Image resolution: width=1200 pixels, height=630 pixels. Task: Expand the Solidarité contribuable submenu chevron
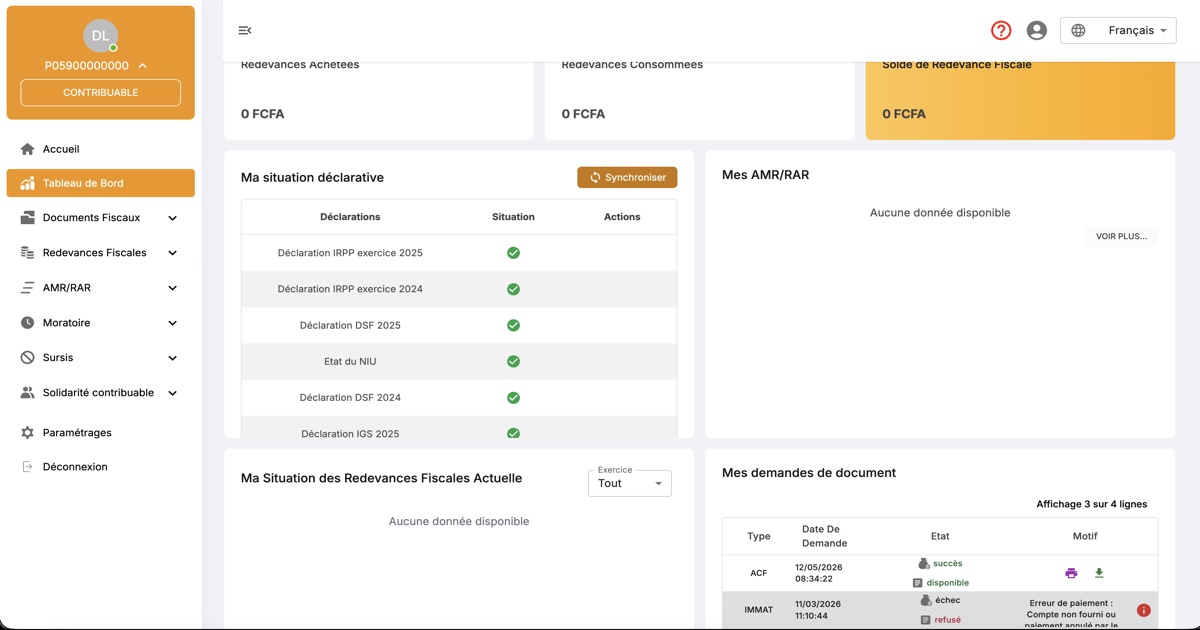pos(172,393)
